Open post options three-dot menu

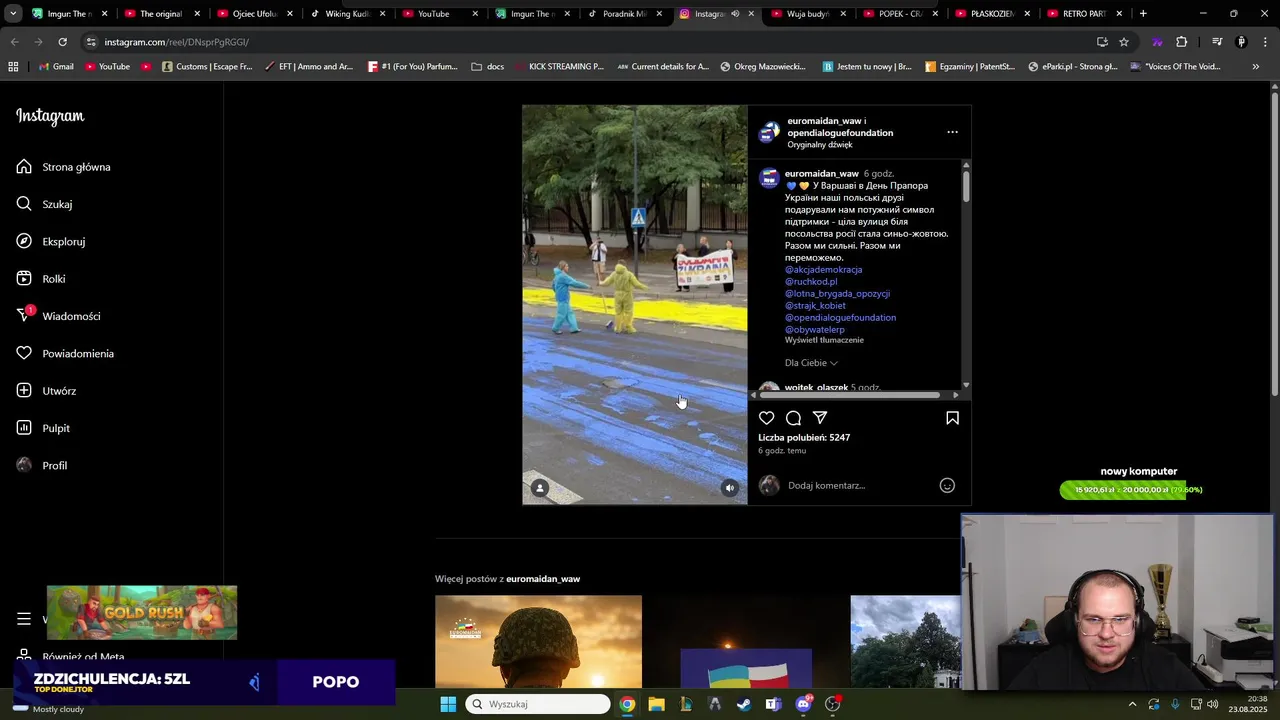pos(952,132)
